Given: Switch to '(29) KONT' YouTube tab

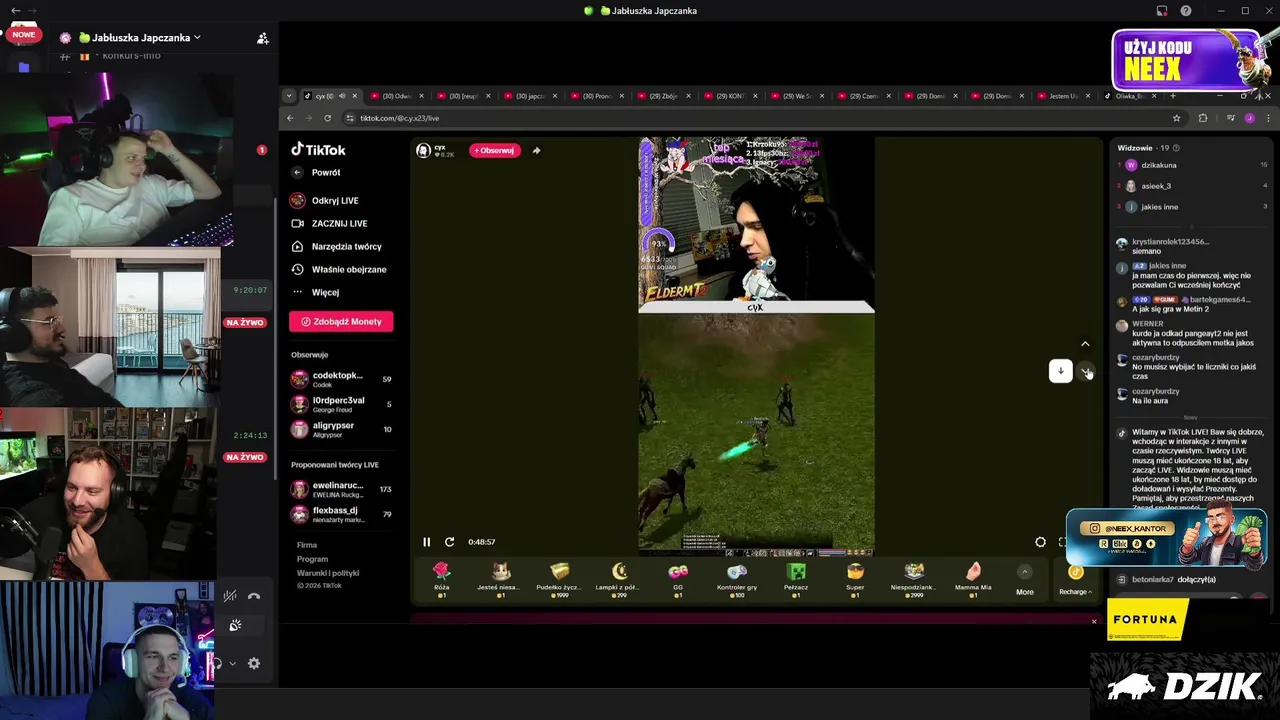Looking at the screenshot, I should [x=730, y=96].
